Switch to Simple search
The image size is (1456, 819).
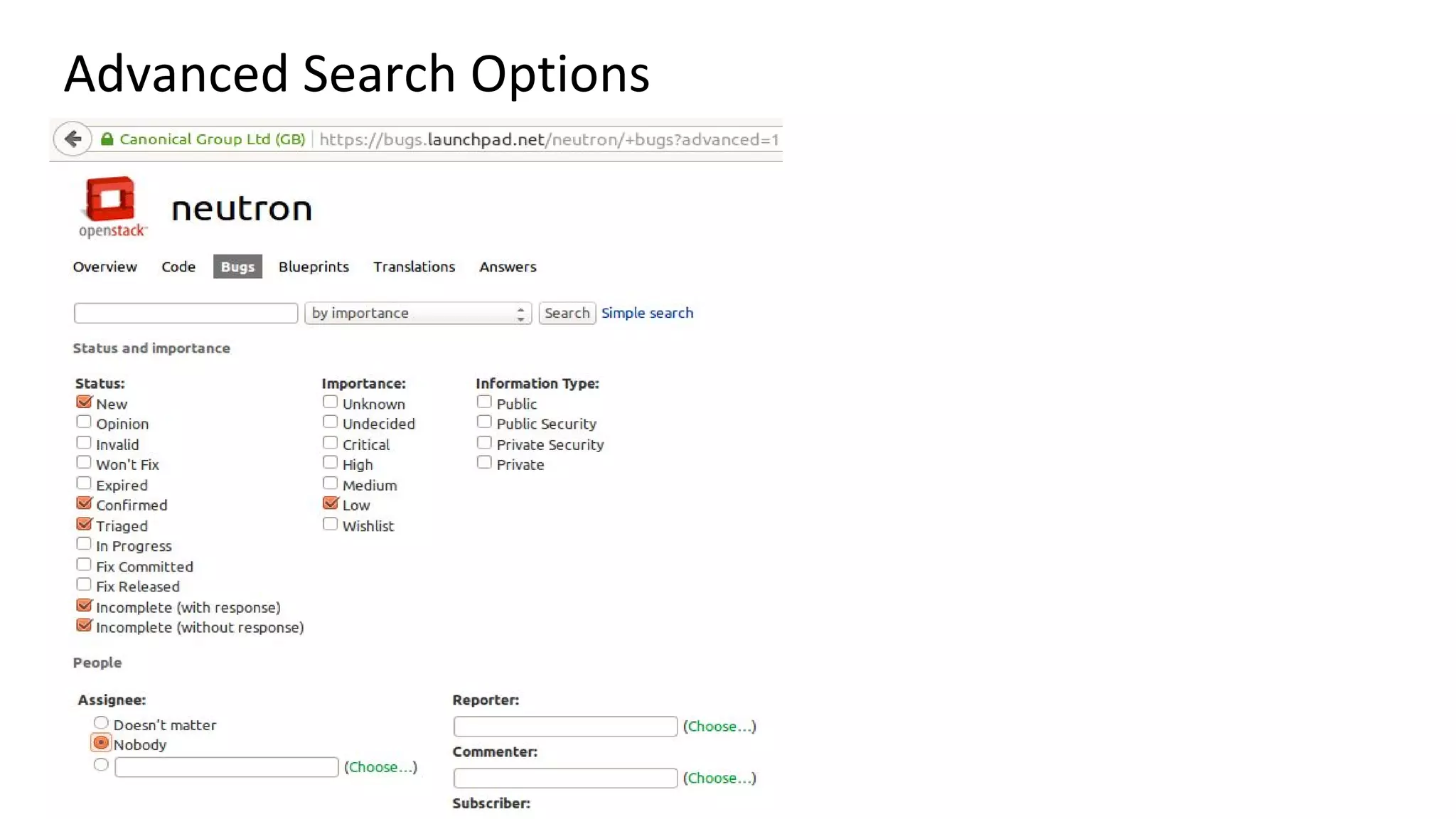[647, 313]
